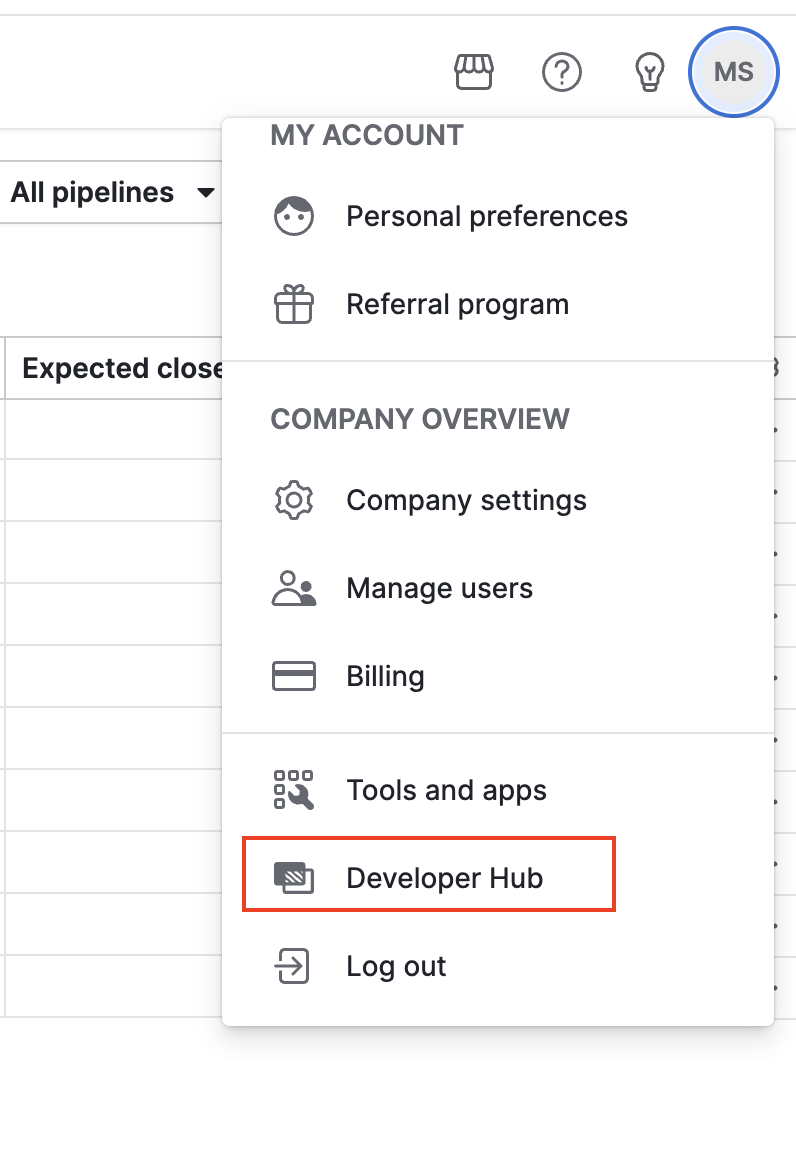
Task: Click the help question mark icon
Action: coord(562,72)
